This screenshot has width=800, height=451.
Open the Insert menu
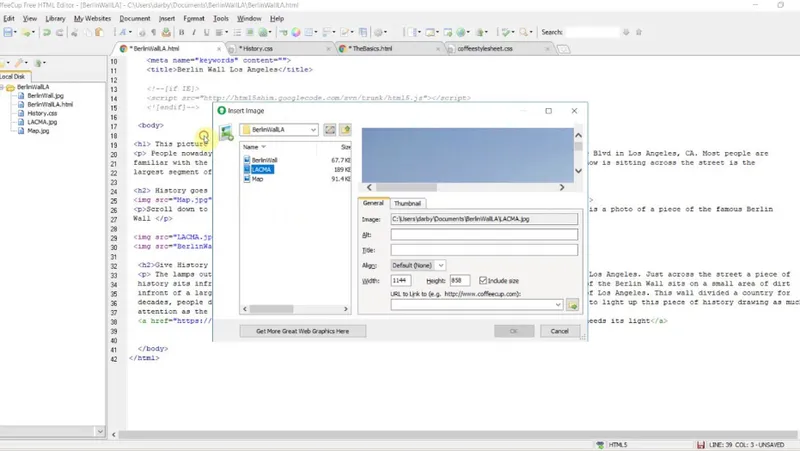tap(166, 18)
